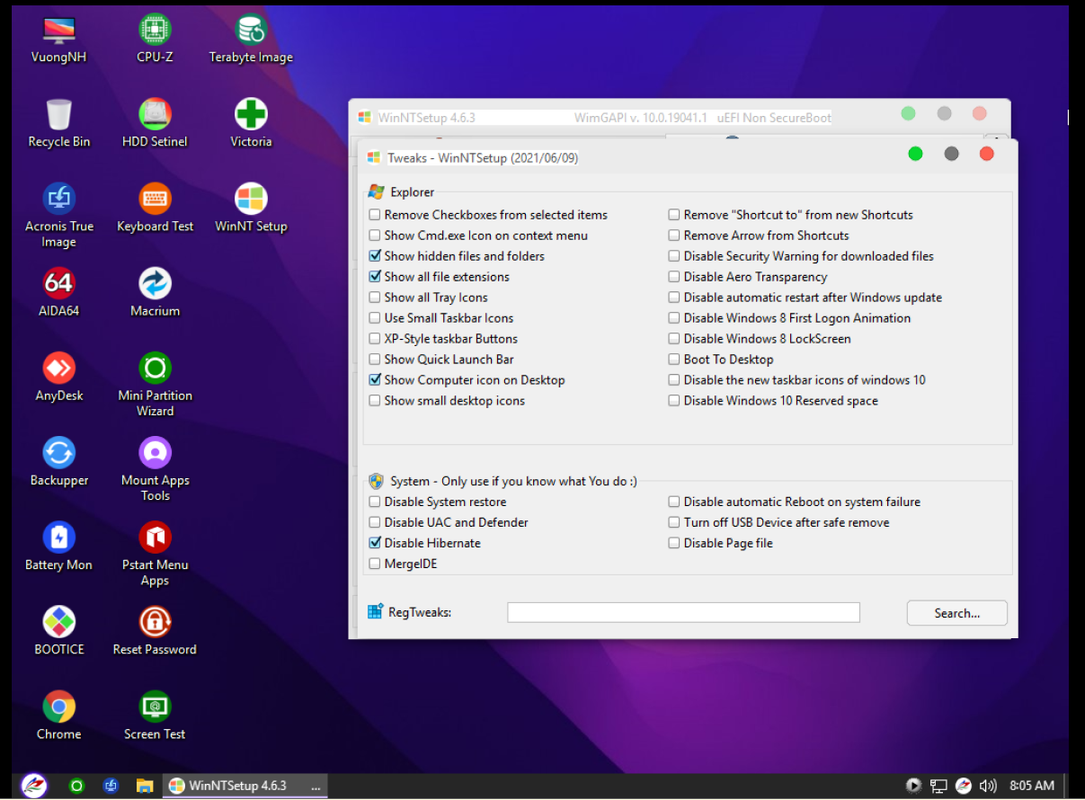1085x800 pixels.
Task: Tick Disable automatic restart after Windows update
Action: [673, 298]
